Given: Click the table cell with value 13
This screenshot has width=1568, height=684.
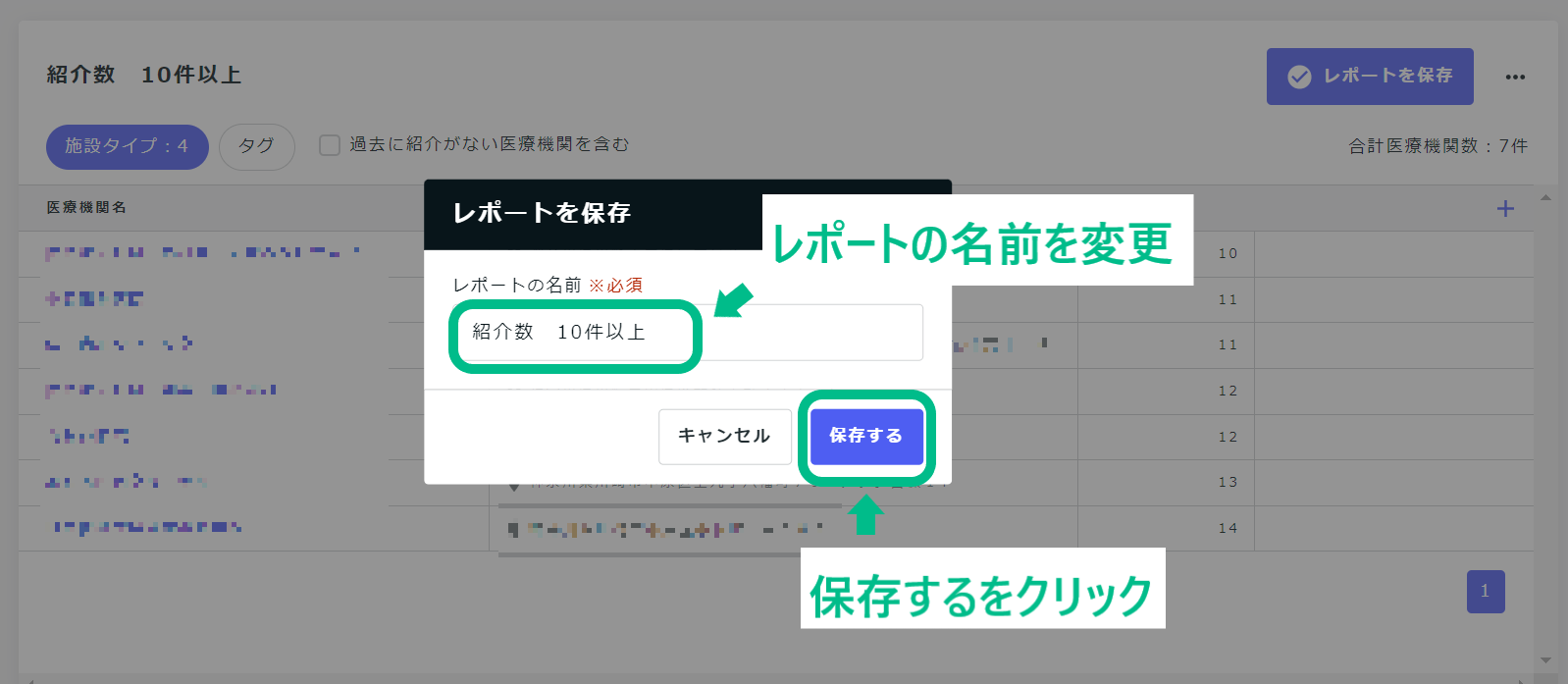Looking at the screenshot, I should pyautogui.click(x=1228, y=482).
